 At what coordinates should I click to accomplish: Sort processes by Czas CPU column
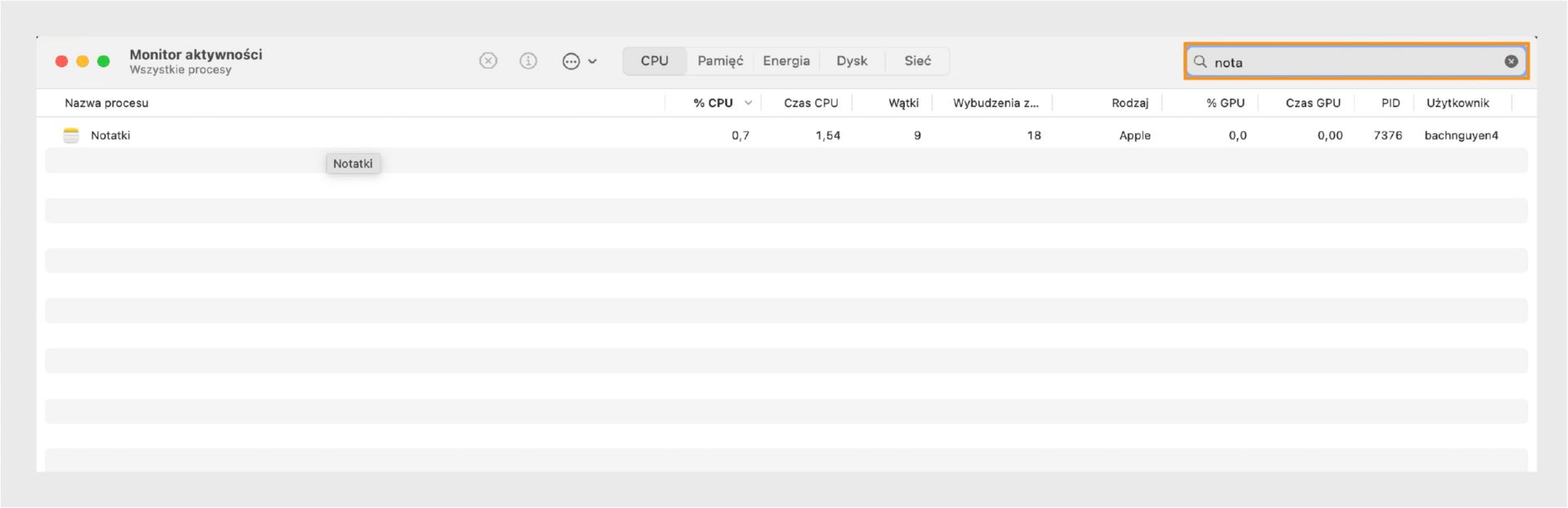810,103
